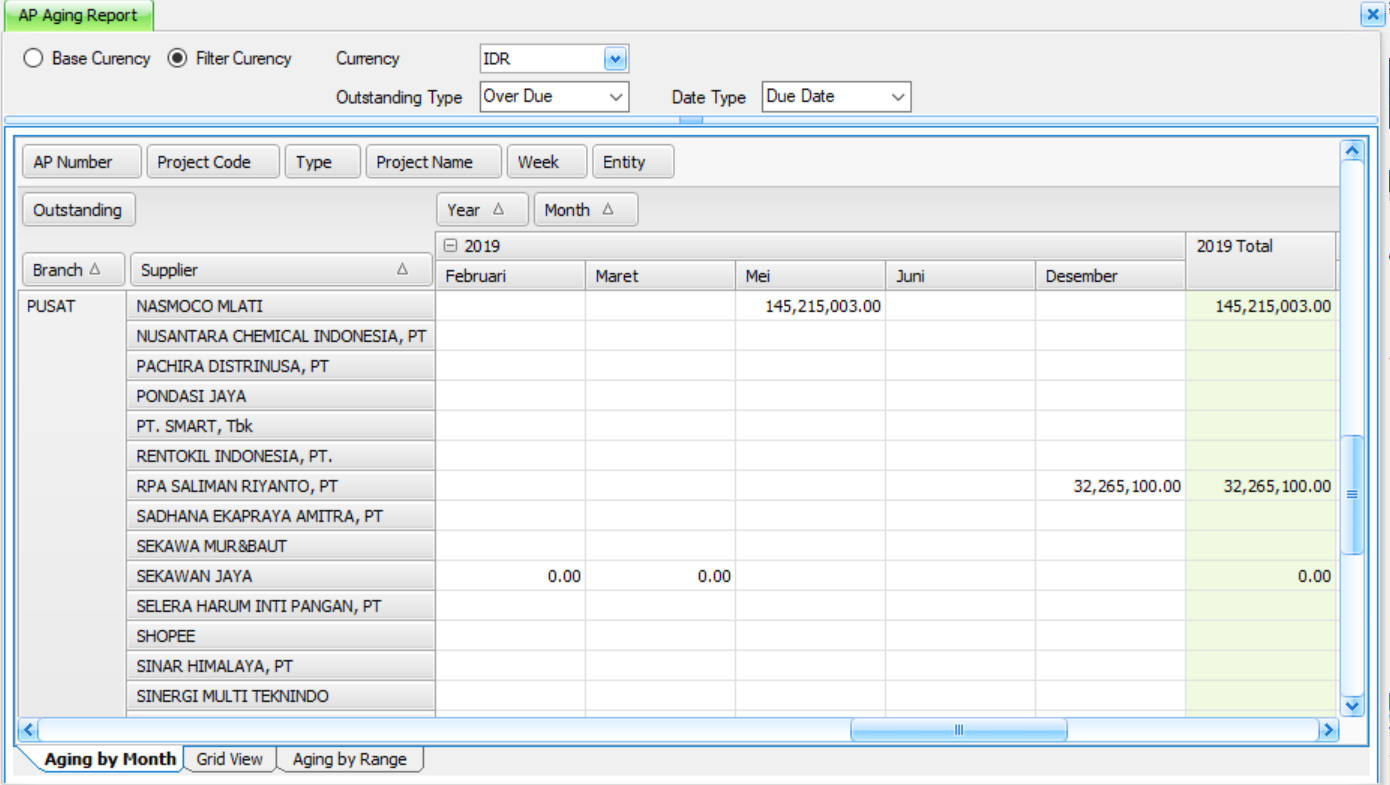Screen dimensions: 1390x785
Task: Click the Project Name field button
Action: (x=433, y=162)
